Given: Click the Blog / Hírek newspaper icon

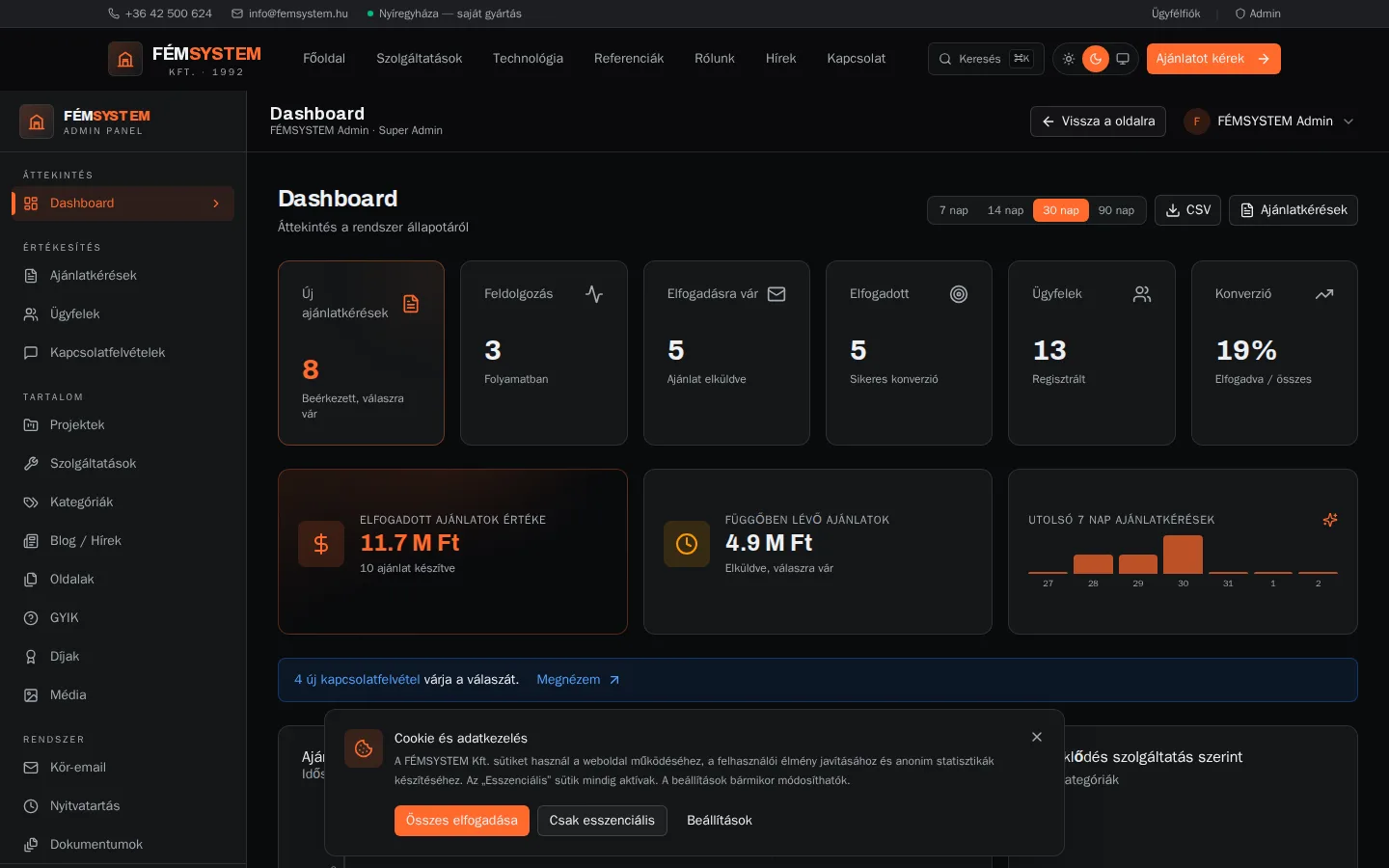Looking at the screenshot, I should pyautogui.click(x=31, y=541).
